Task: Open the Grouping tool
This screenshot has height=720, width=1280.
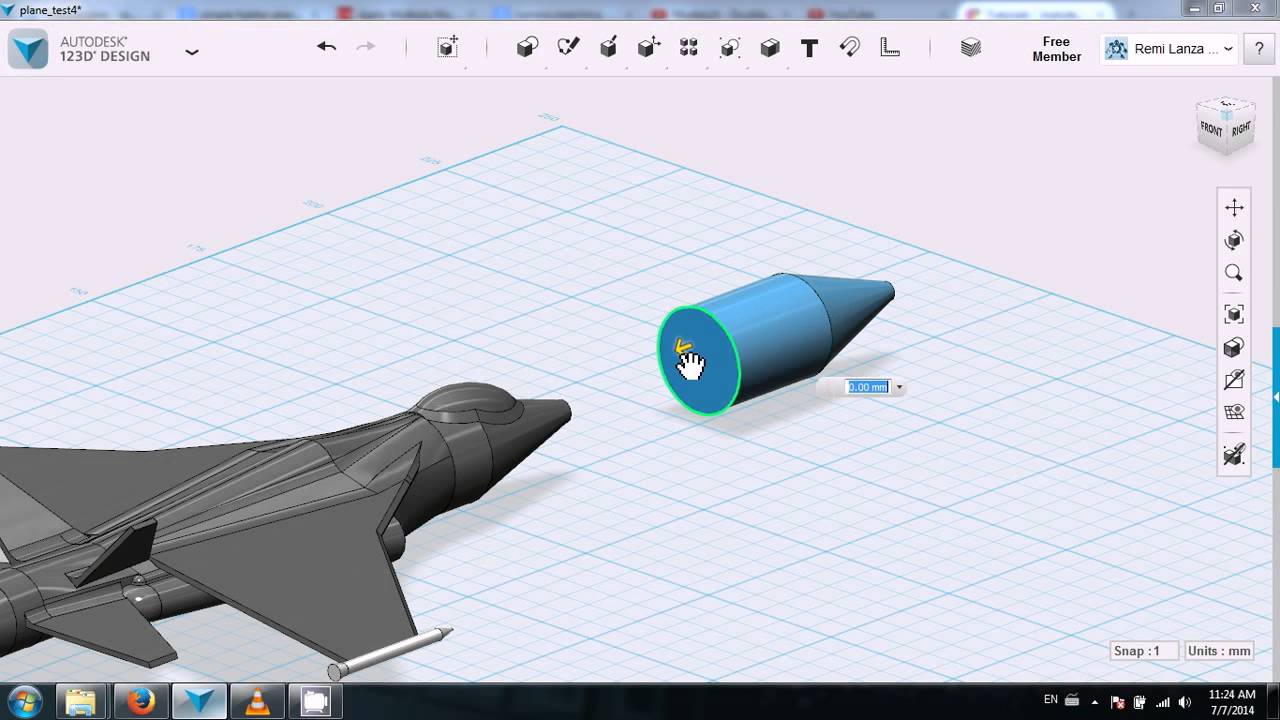Action: pyautogui.click(x=729, y=47)
